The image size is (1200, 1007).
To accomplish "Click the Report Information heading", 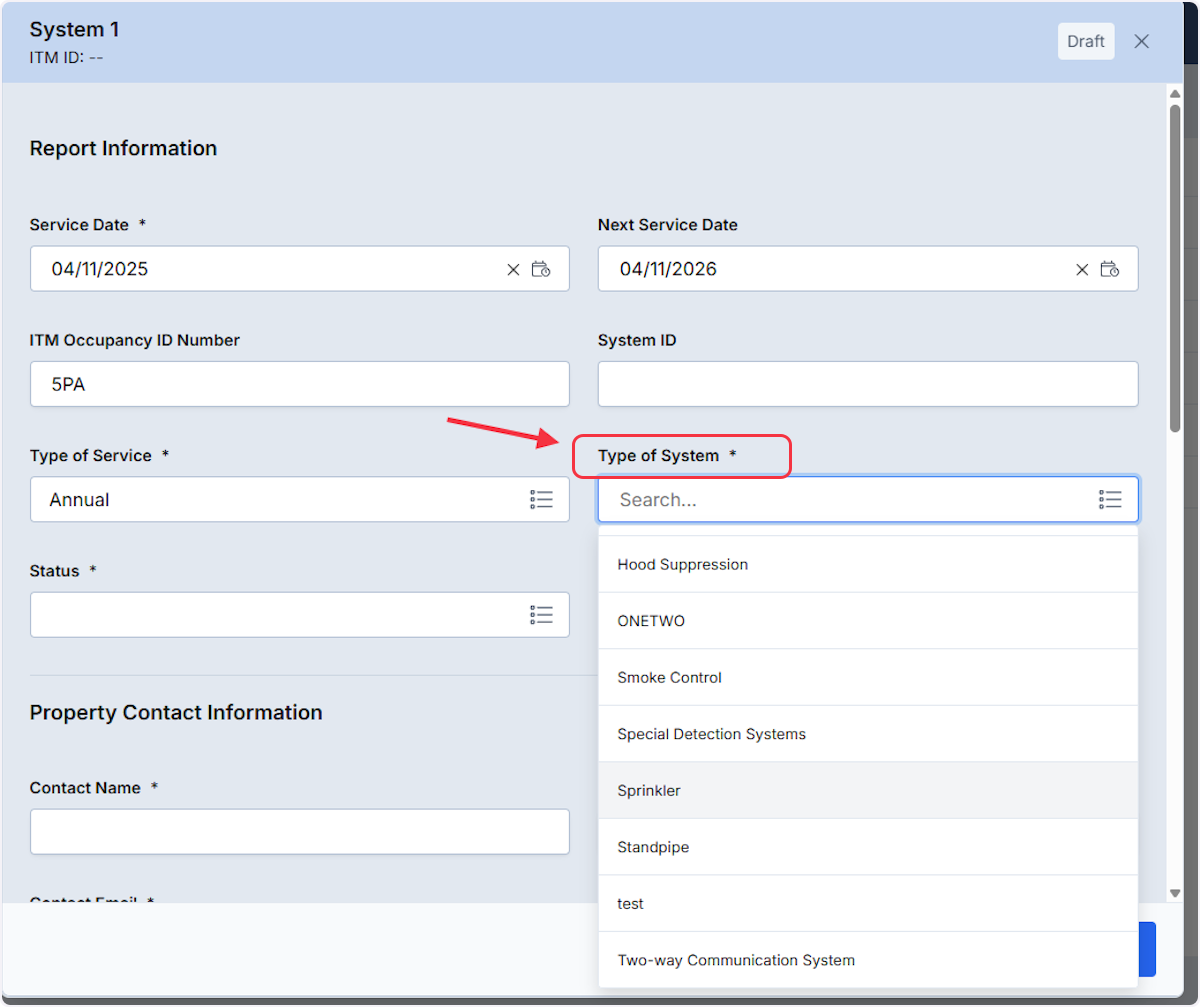I will point(123,148).
